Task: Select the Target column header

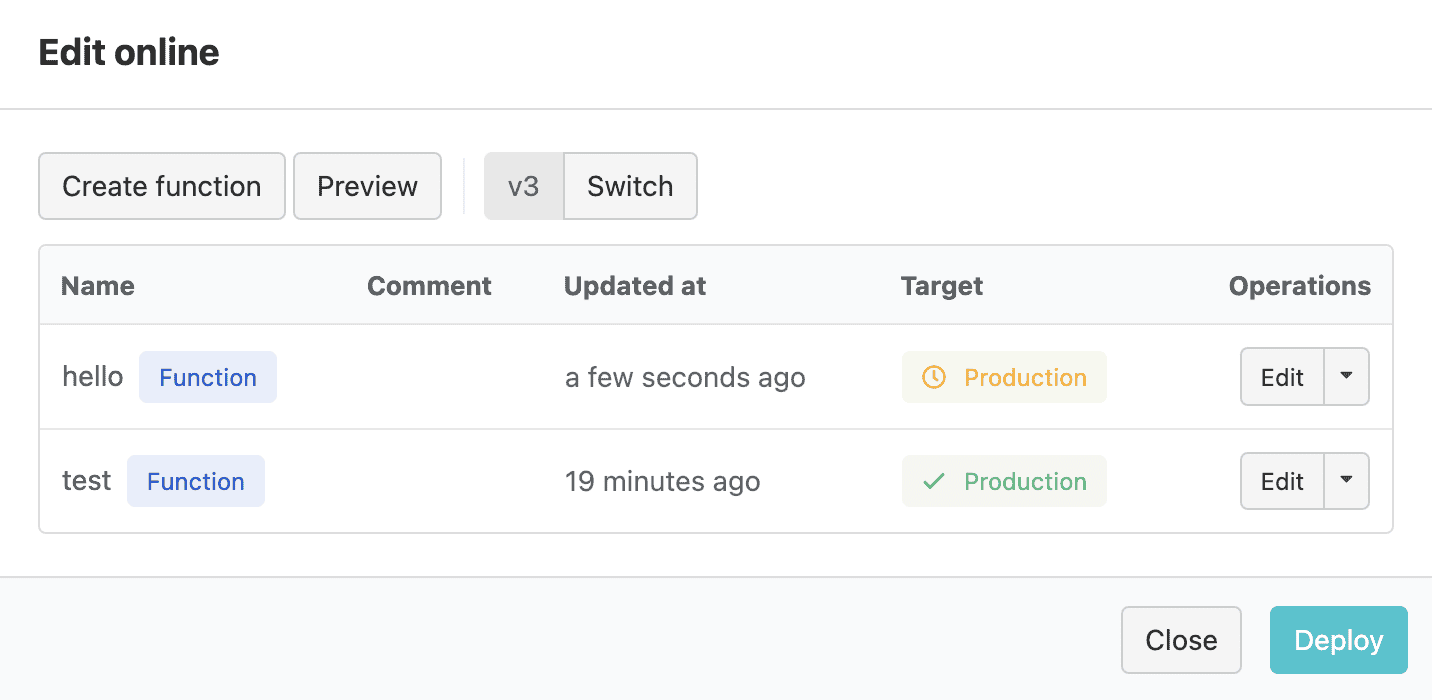Action: point(941,286)
